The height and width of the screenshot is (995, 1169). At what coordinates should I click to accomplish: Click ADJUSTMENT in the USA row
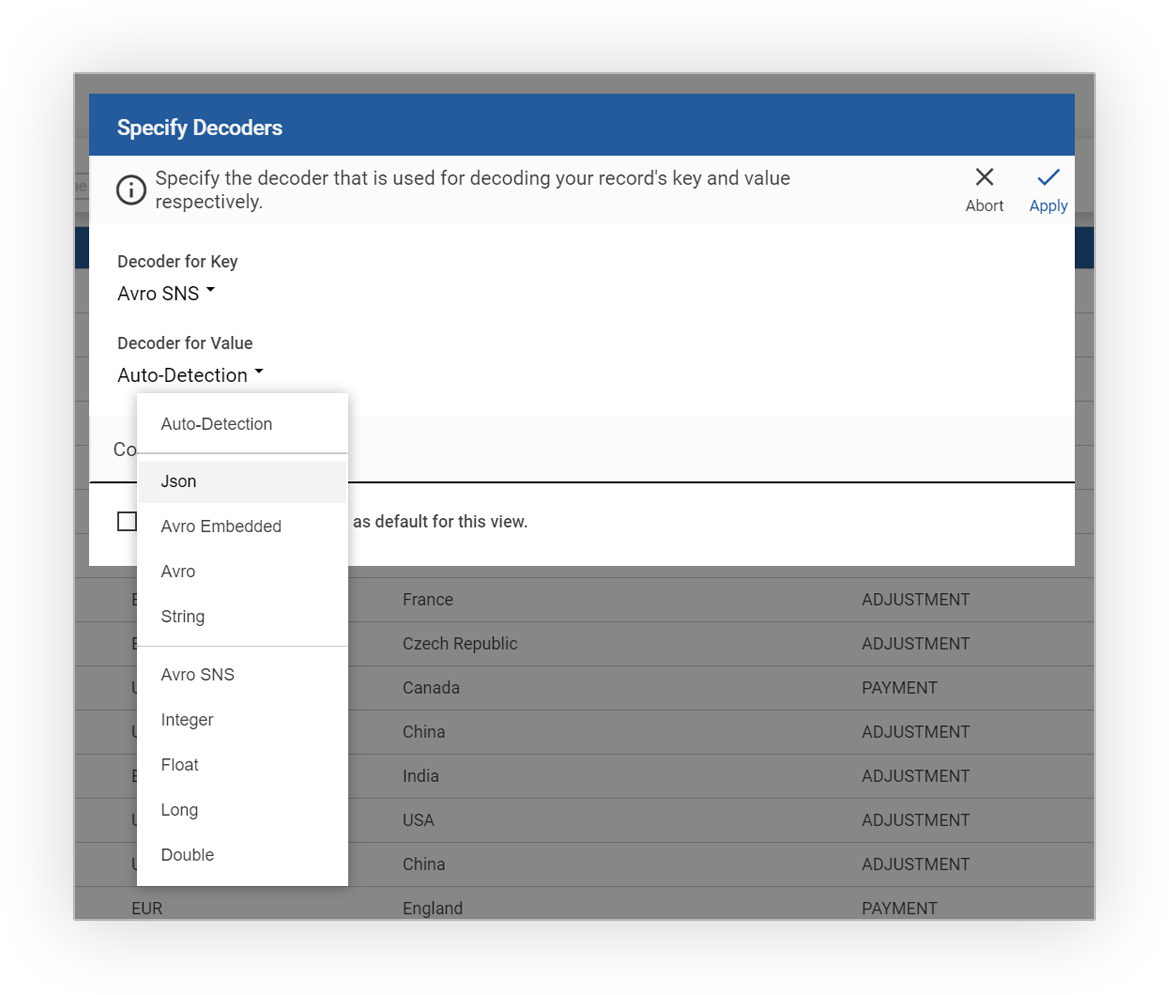click(x=916, y=820)
